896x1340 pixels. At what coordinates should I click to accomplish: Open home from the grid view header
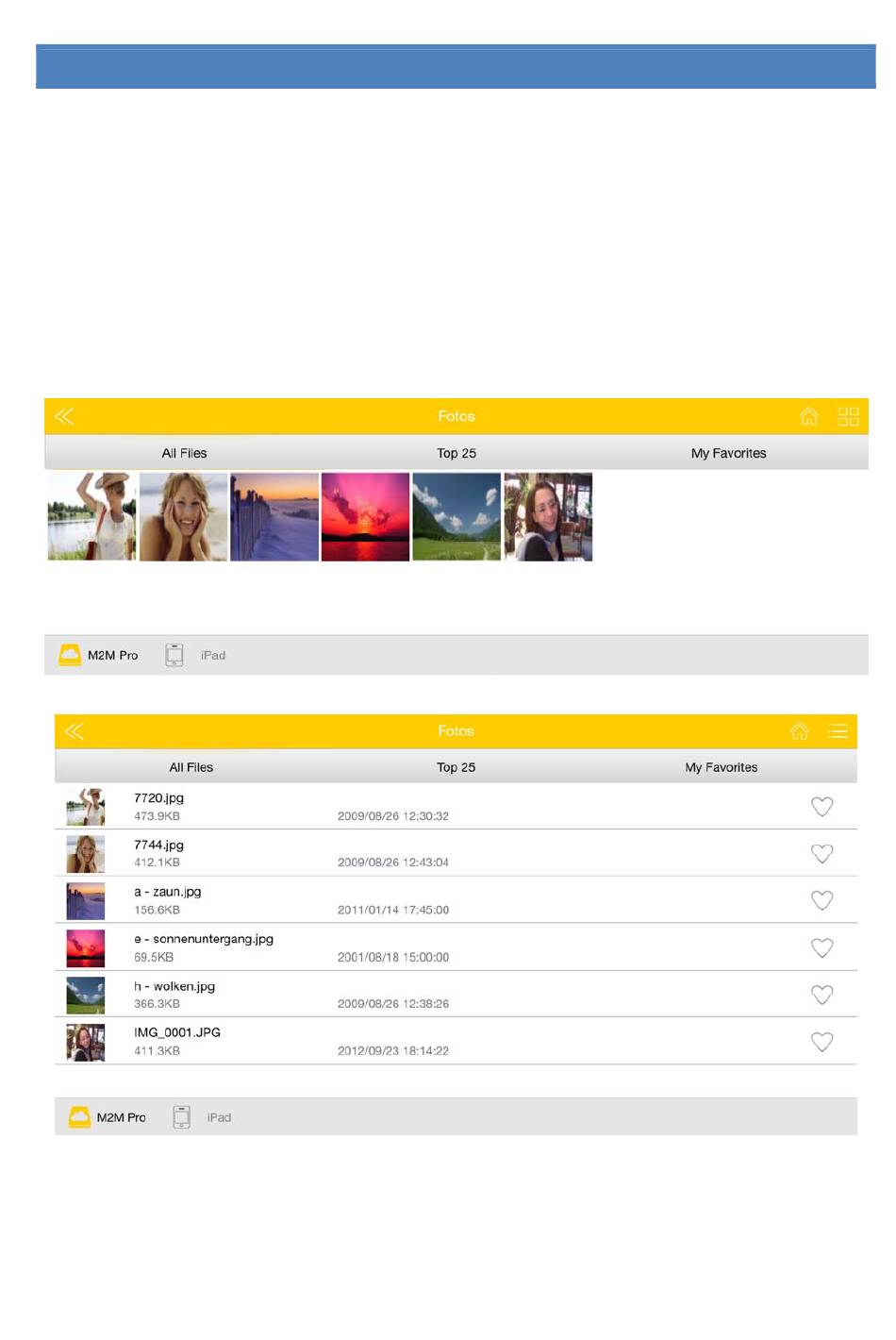(809, 416)
